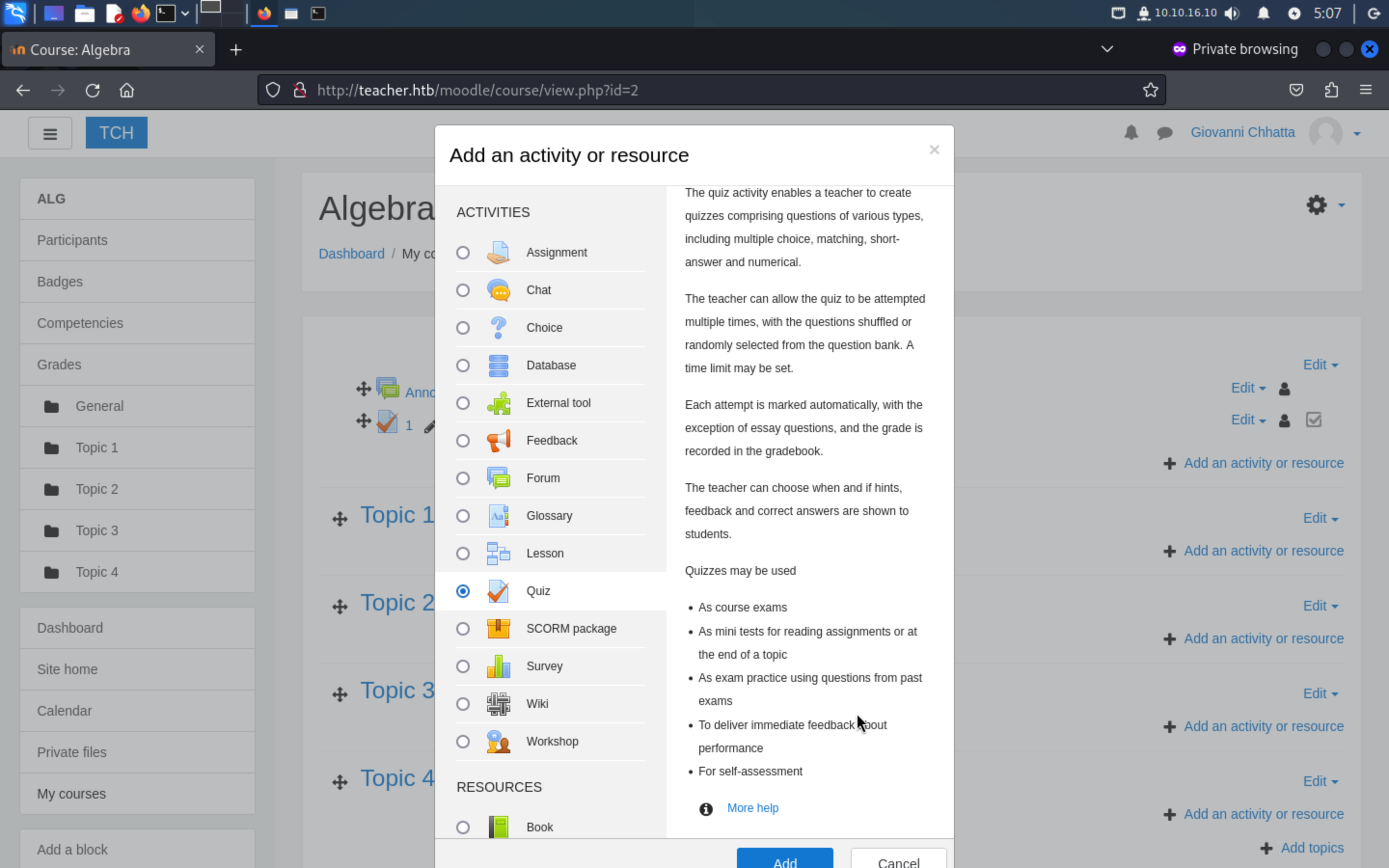
Task: Select the Workshop activity radio button
Action: tap(463, 742)
